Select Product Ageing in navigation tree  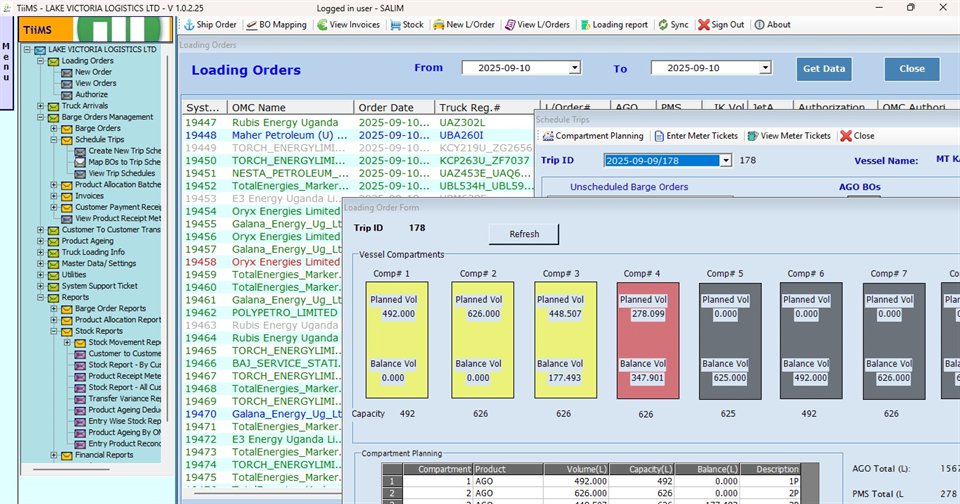pyautogui.click(x=87, y=241)
